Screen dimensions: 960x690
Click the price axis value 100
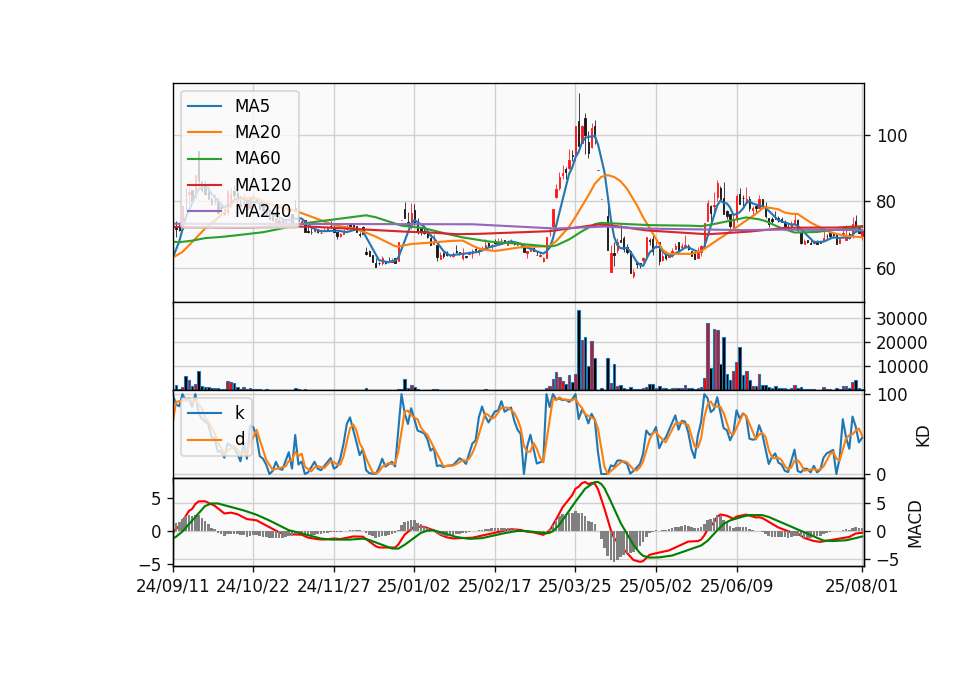point(892,136)
